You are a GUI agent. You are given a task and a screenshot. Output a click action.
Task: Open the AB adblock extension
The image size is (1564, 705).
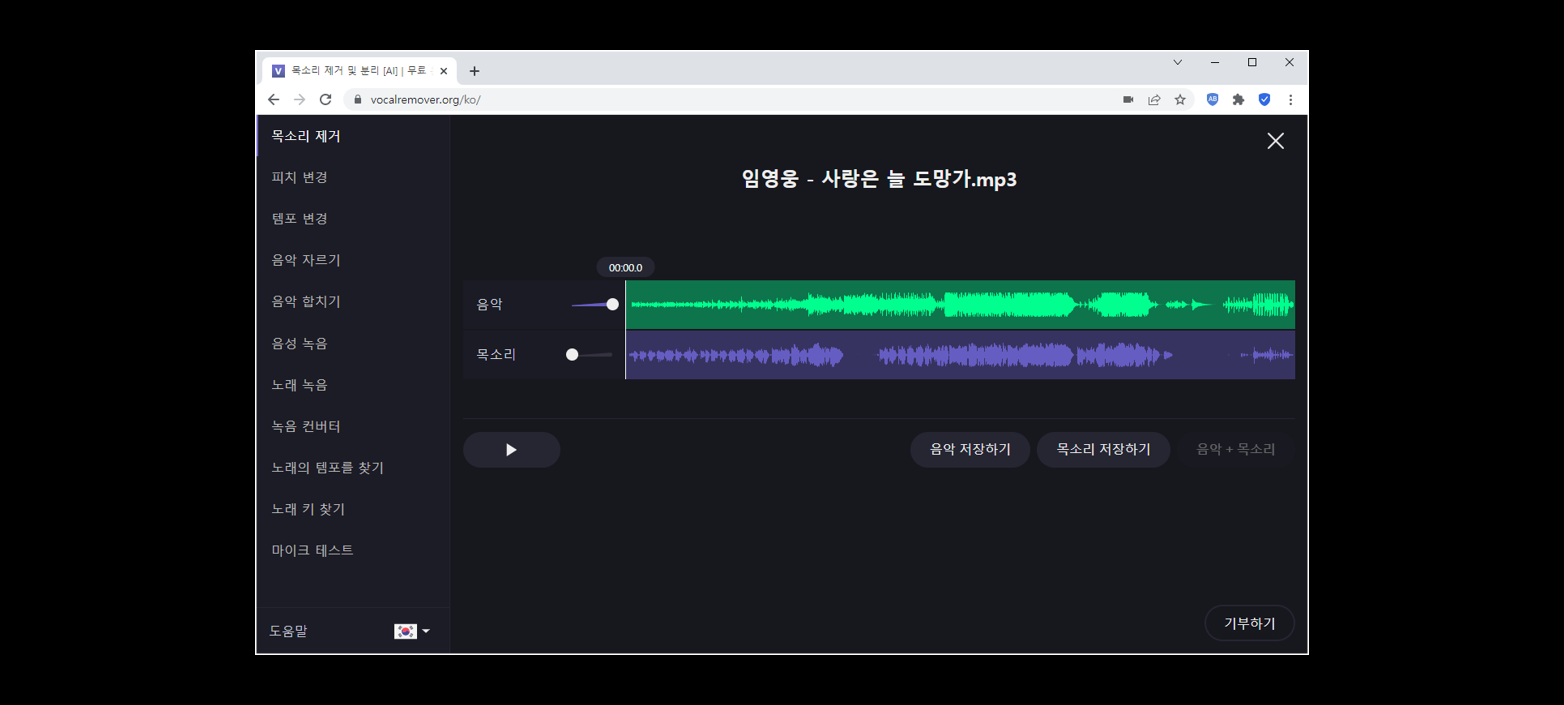click(1212, 100)
